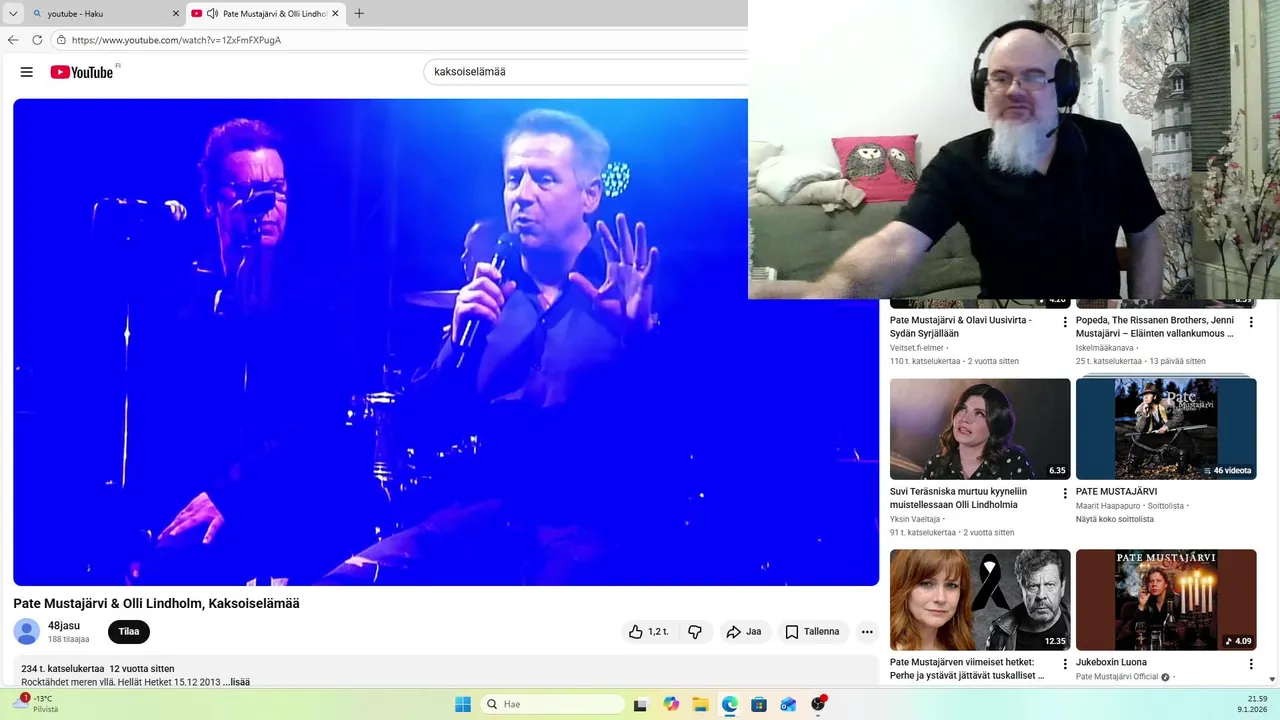The image size is (1280, 720).
Task: Open Microsoft Store from the taskbar
Action: (759, 704)
